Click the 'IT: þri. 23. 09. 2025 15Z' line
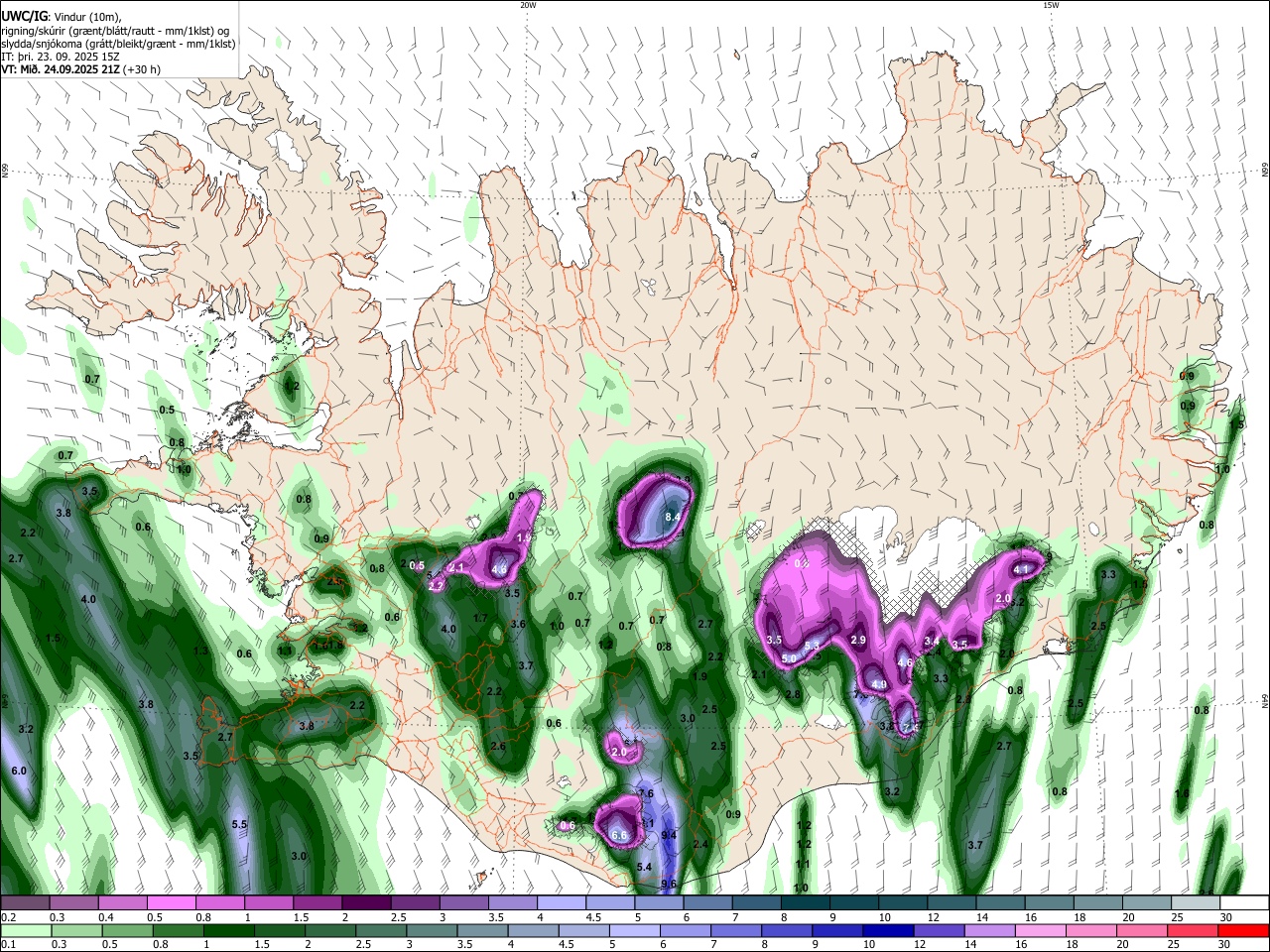The image size is (1270, 952). click(x=61, y=57)
